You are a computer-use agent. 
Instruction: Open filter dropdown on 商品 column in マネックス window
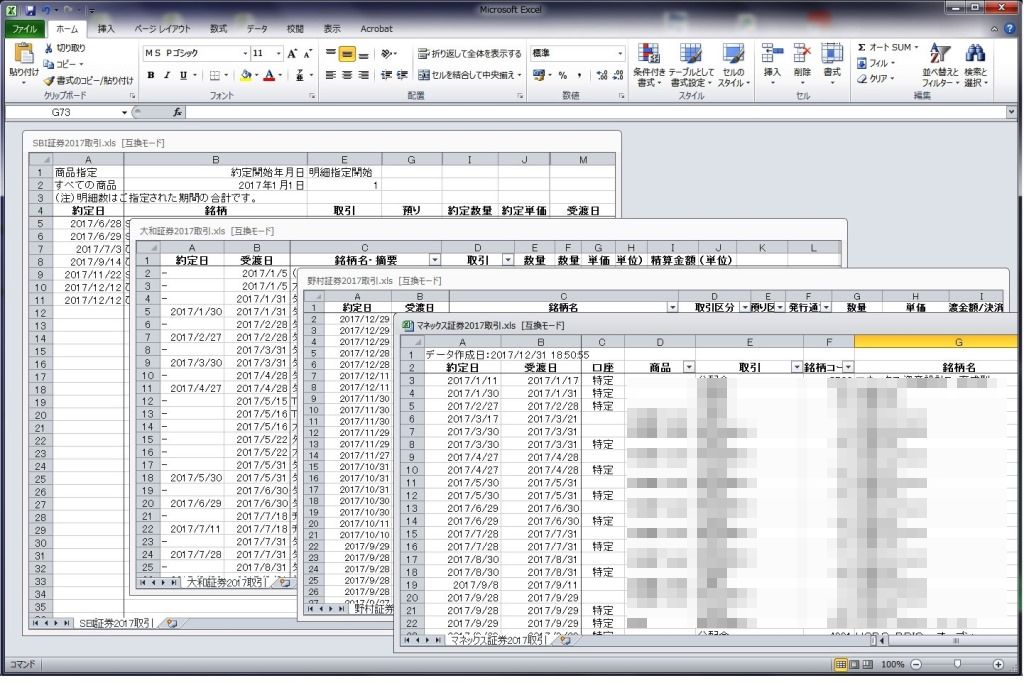point(688,368)
